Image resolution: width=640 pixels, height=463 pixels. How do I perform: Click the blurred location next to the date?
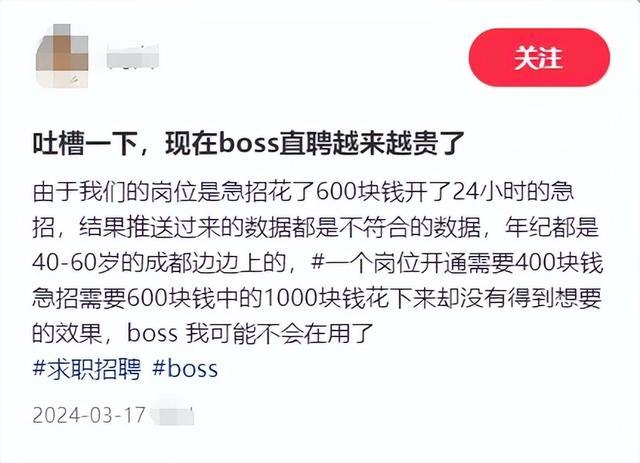pyautogui.click(x=171, y=414)
